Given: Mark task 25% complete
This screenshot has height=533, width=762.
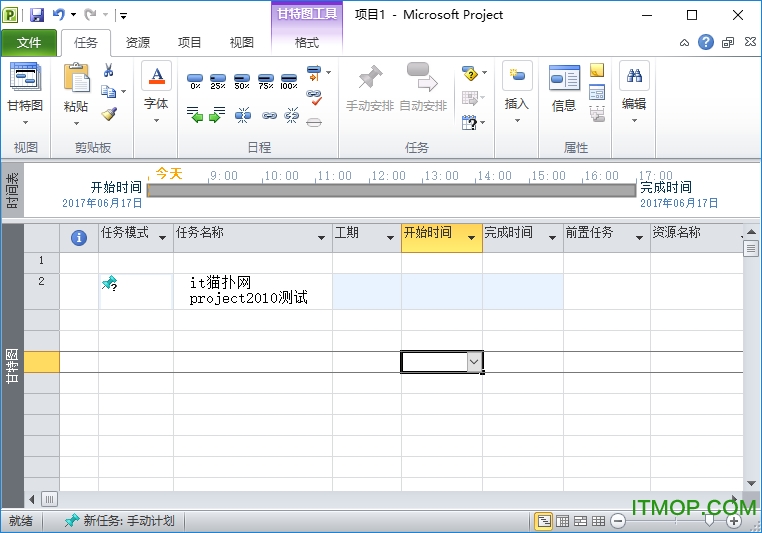Looking at the screenshot, I should 218,81.
